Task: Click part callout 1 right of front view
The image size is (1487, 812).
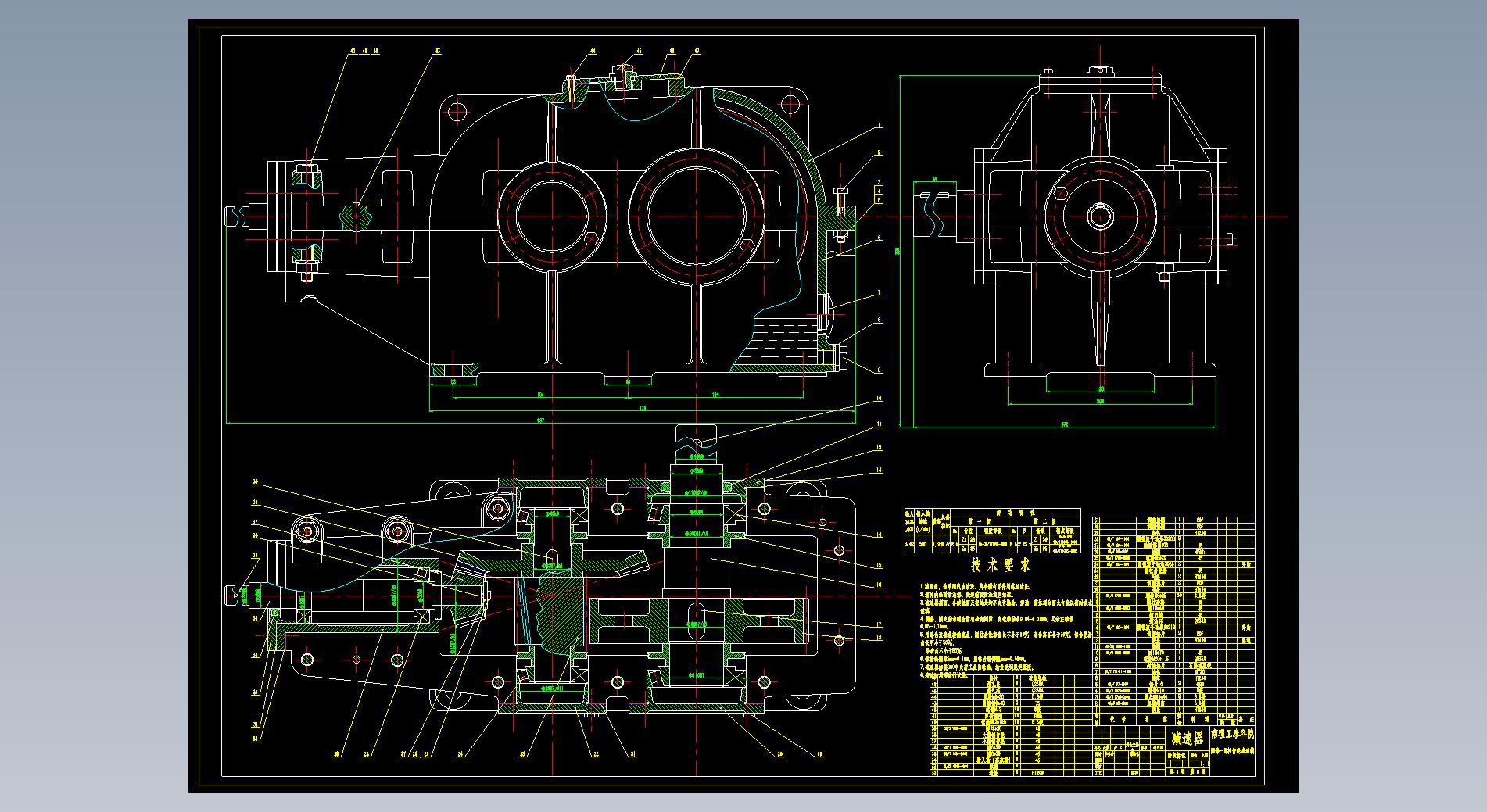Action: coord(880,125)
